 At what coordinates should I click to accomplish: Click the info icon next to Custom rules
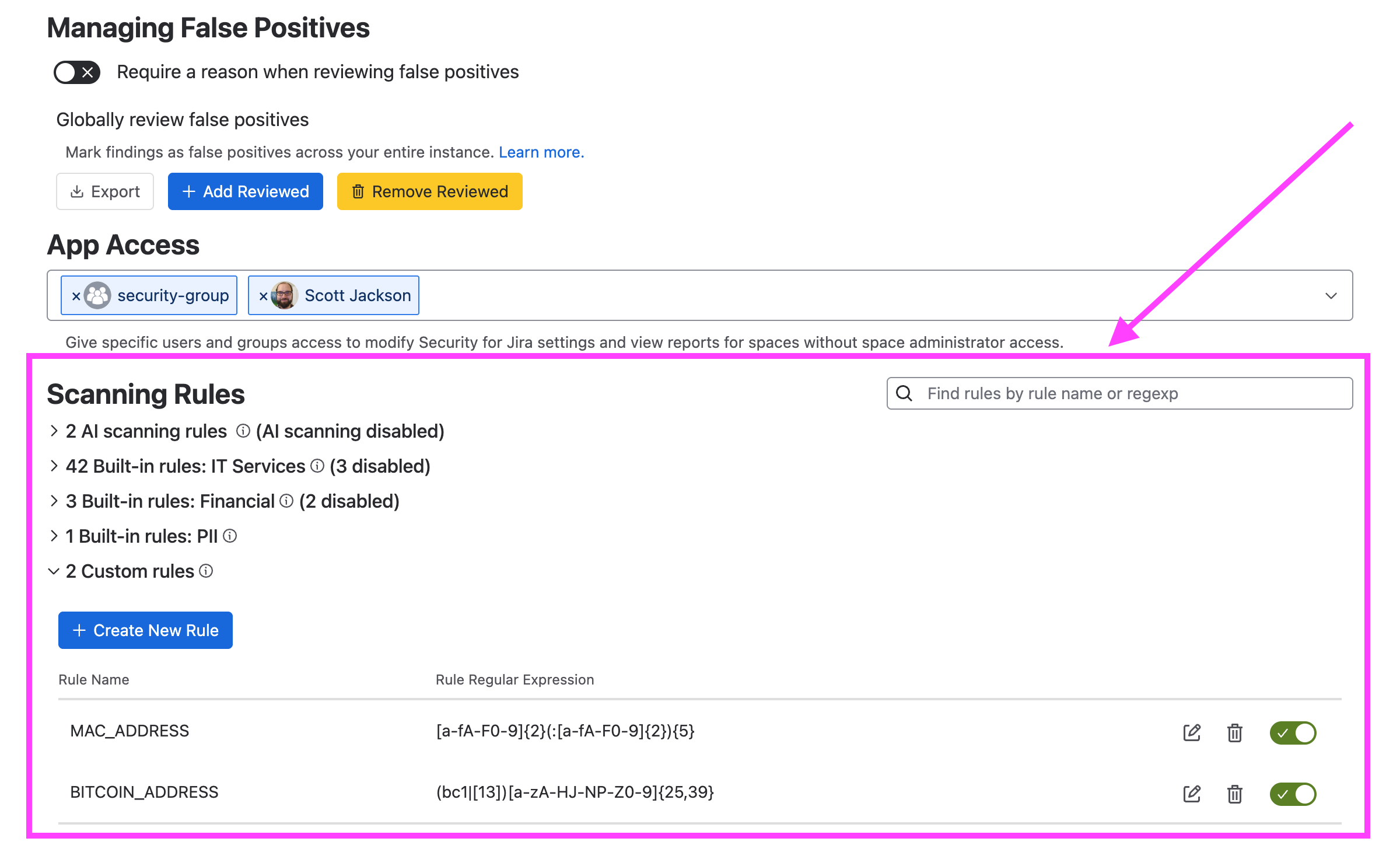(x=206, y=571)
